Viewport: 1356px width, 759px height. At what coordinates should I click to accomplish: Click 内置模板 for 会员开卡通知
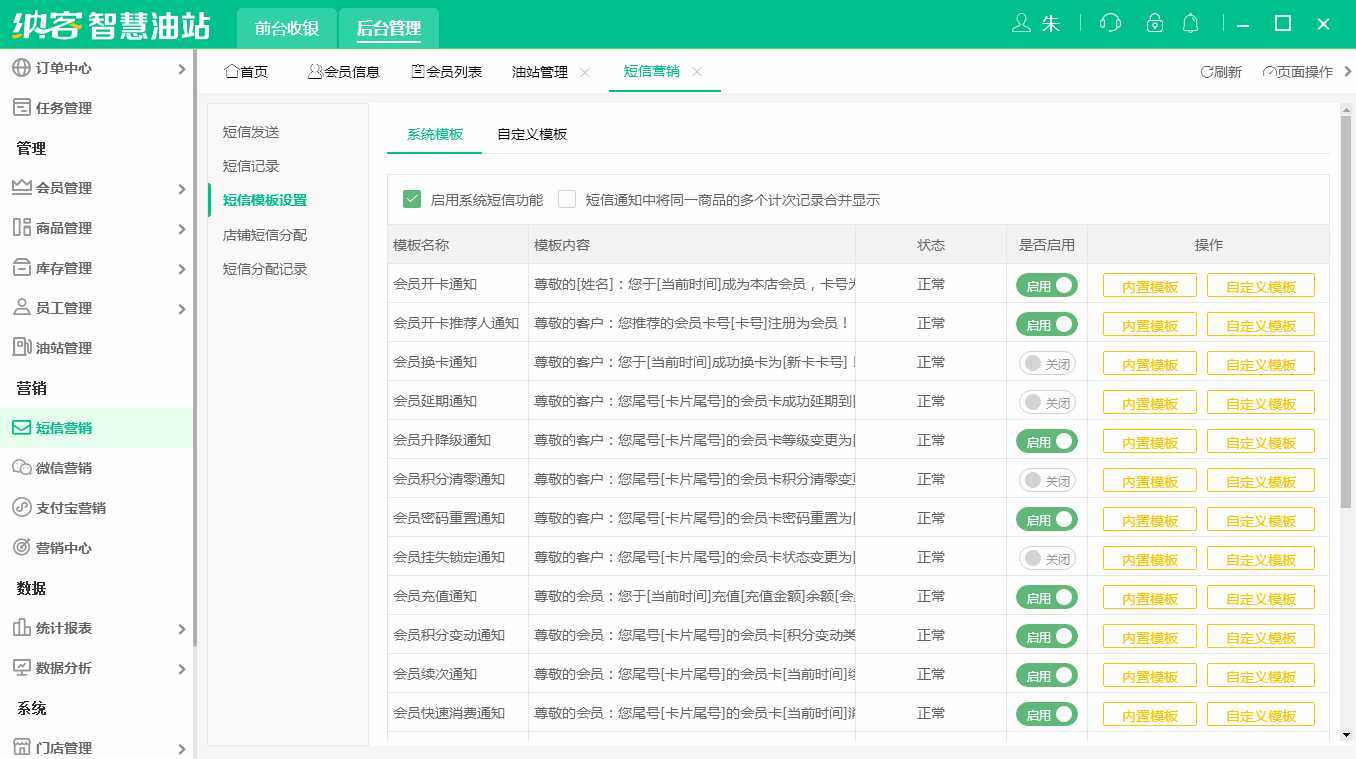[x=1148, y=284]
